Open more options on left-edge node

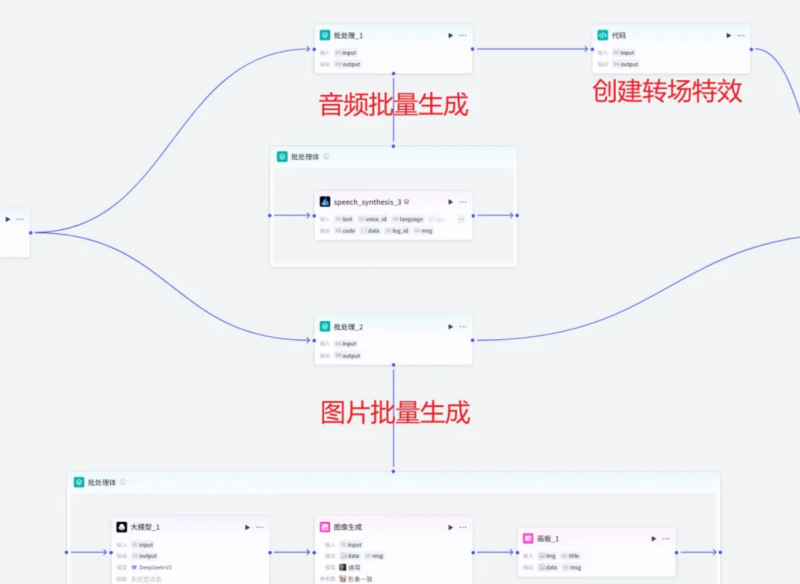tap(20, 219)
